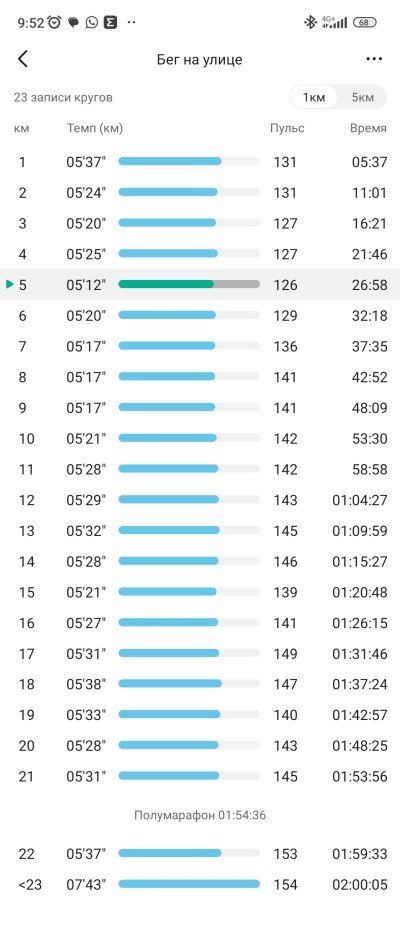Tap the back arrow icon
400x943 pixels.
pos(23,59)
